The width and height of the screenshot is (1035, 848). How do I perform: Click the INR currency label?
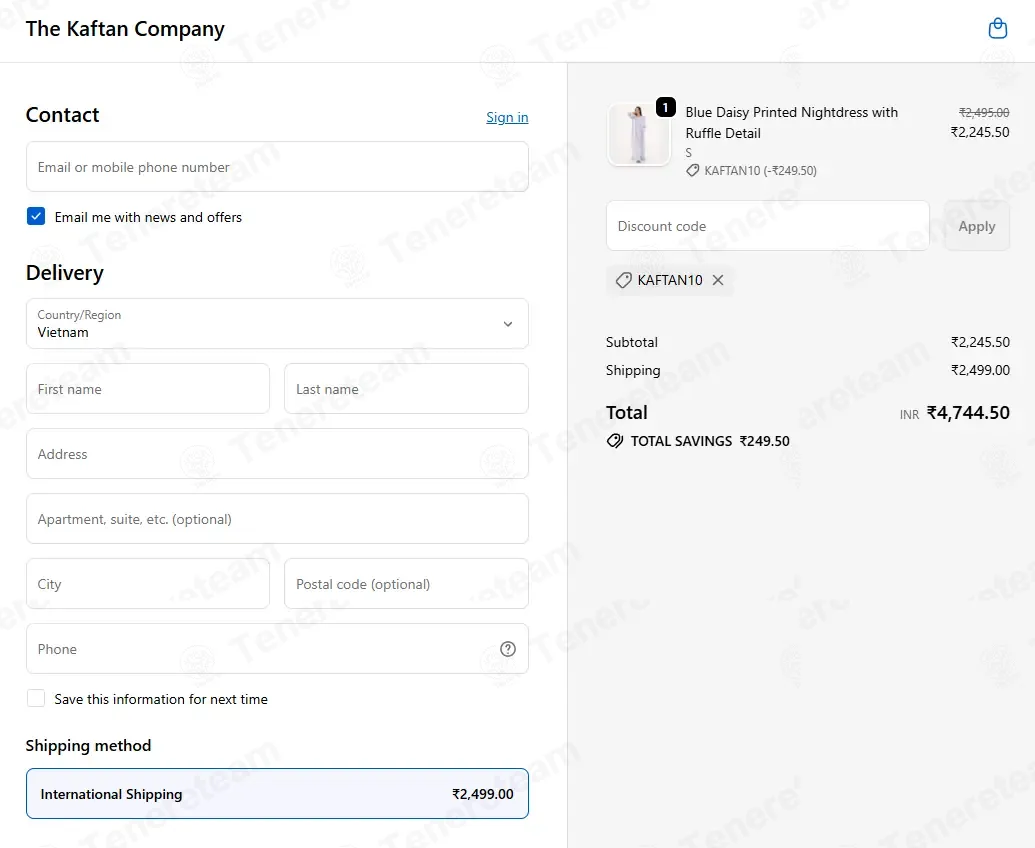click(x=909, y=414)
